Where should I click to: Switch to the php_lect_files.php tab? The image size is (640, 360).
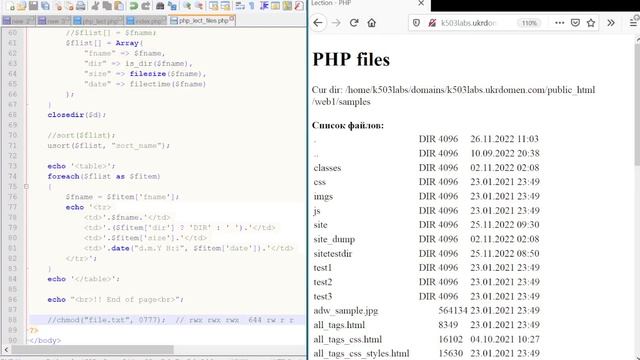coord(202,20)
